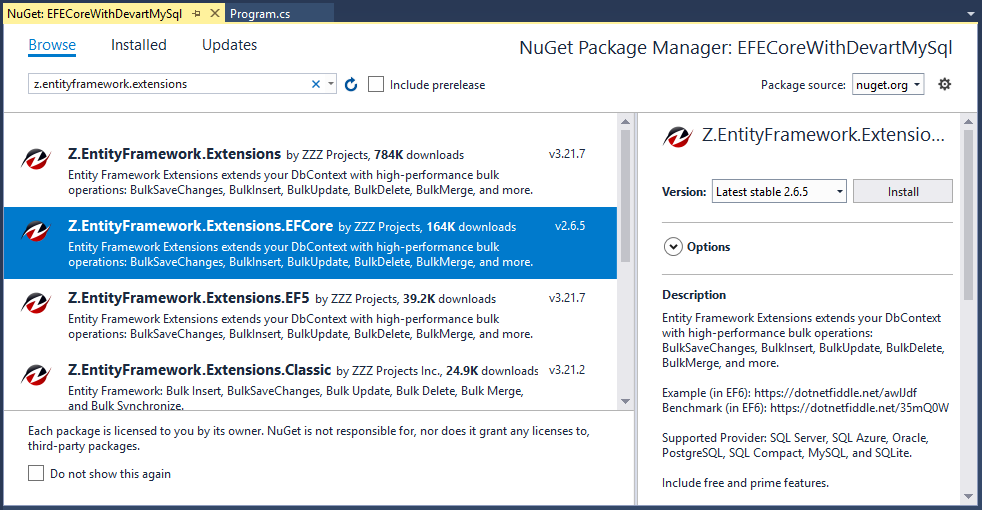Click the 164K downloads text
Image resolution: width=982 pixels, height=510 pixels.
[x=472, y=227]
